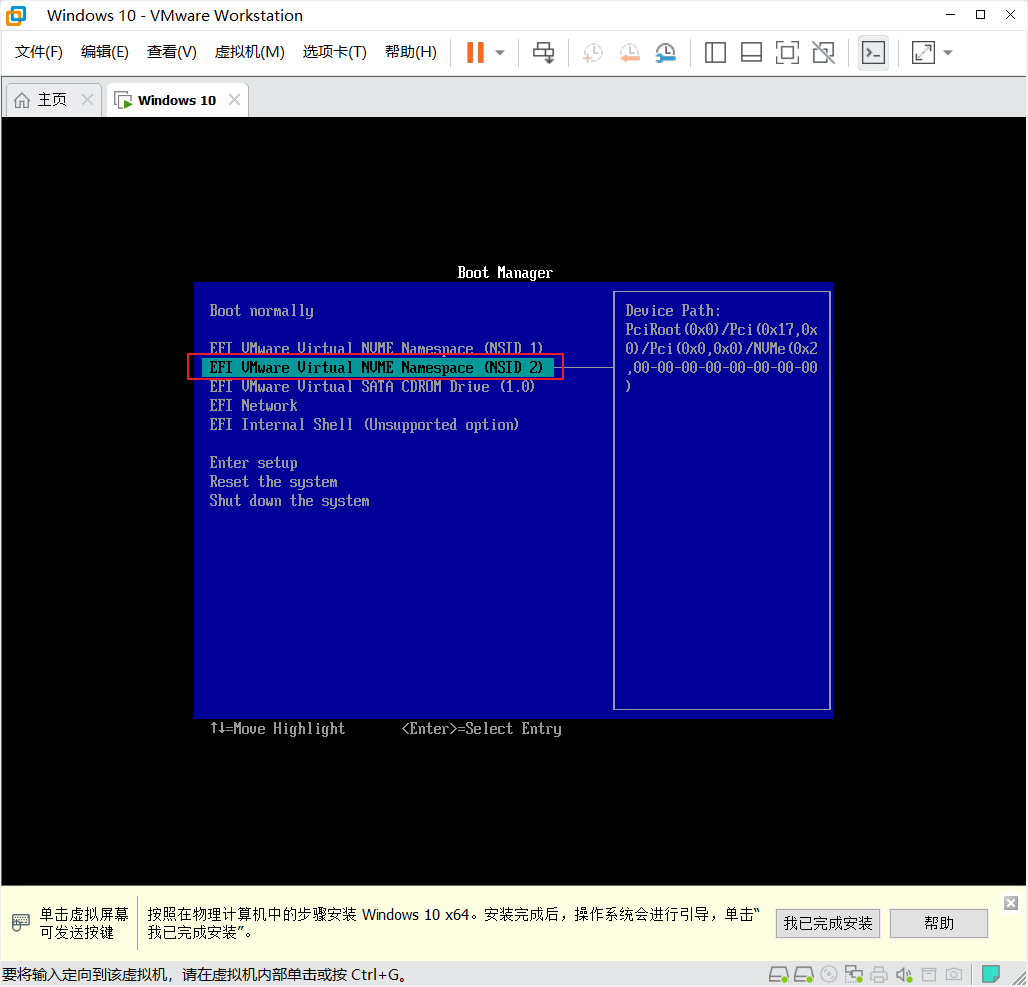Open the 文件(F) menu
This screenshot has width=1028, height=987.
click(39, 52)
